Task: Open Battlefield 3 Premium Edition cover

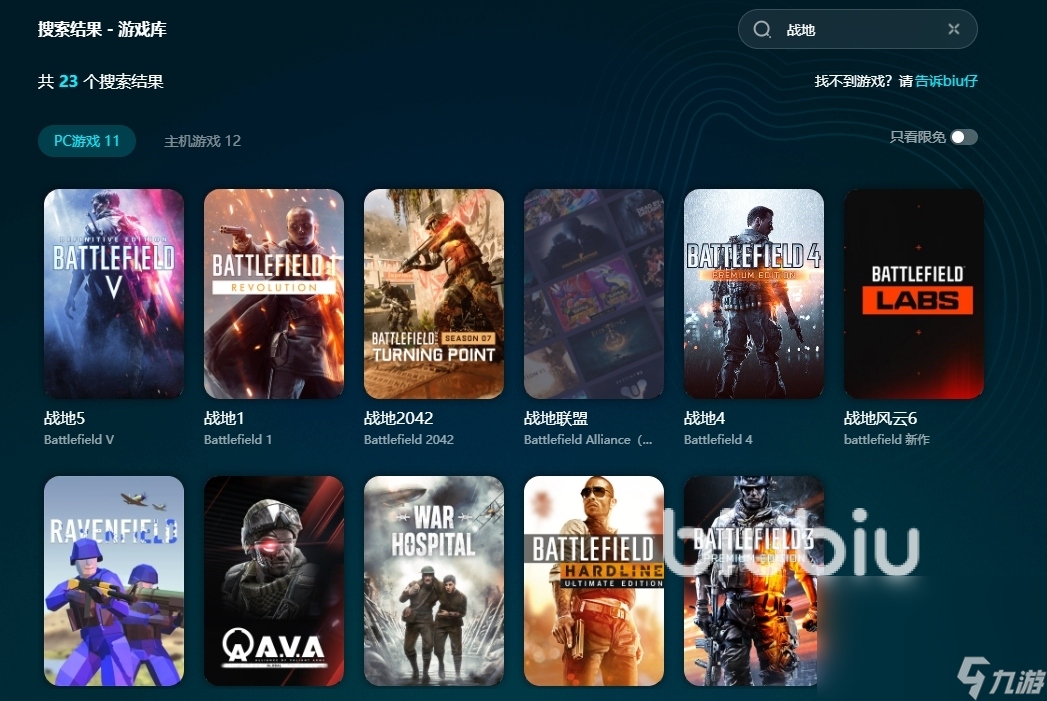Action: 754,581
